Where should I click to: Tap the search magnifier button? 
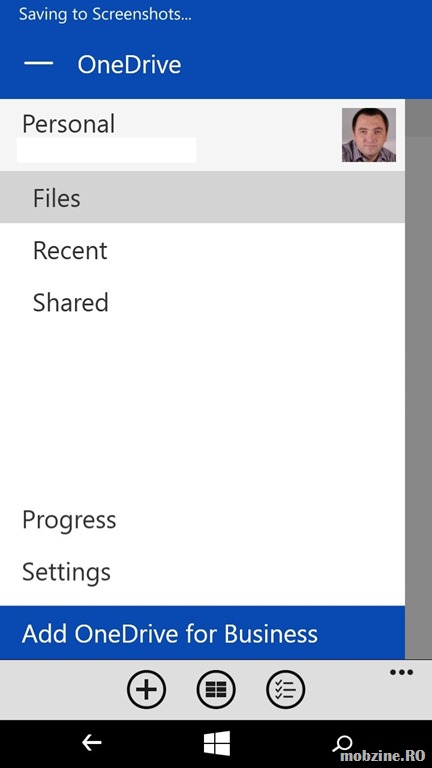pos(342,744)
